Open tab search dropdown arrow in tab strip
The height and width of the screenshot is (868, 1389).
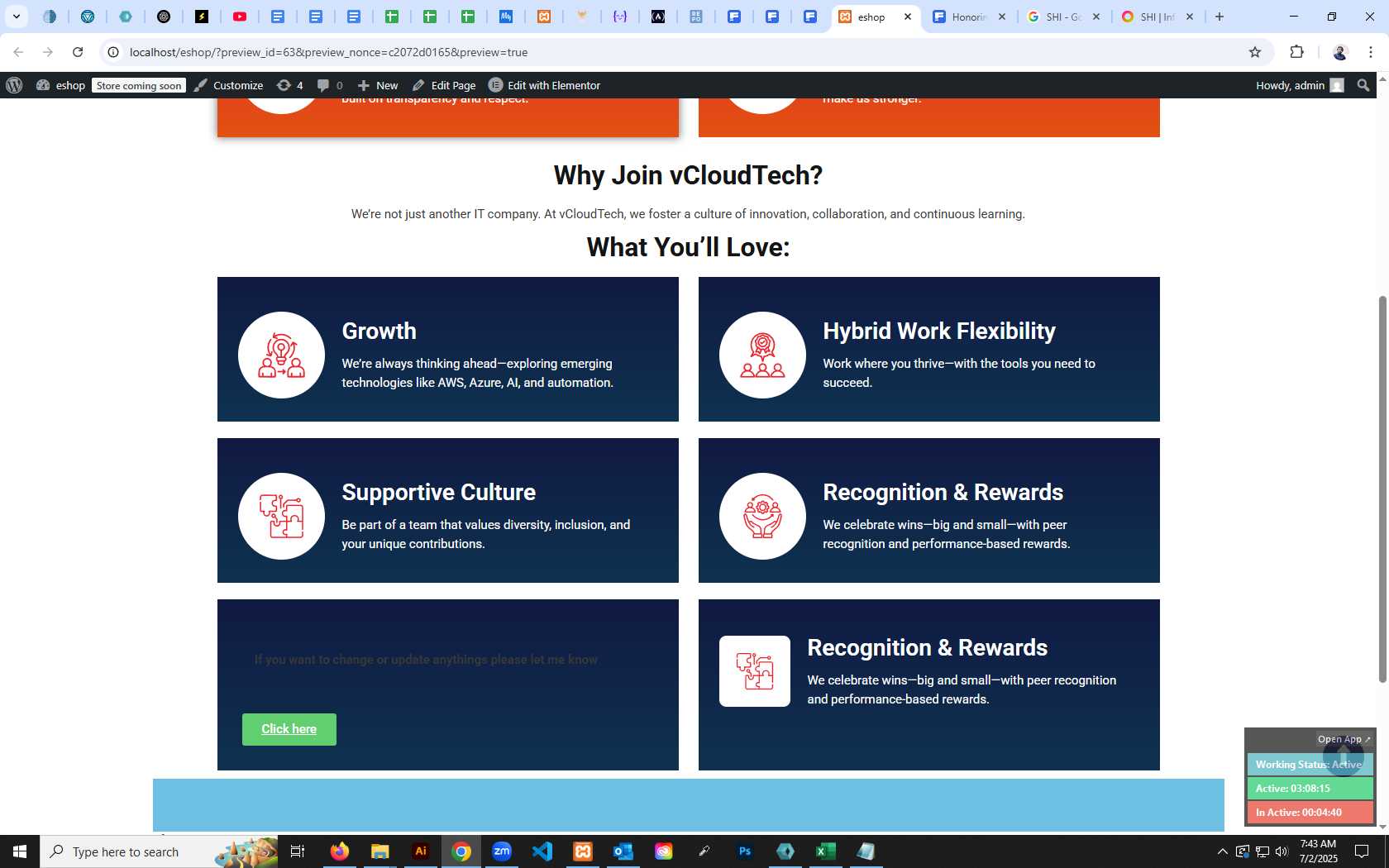point(16,17)
